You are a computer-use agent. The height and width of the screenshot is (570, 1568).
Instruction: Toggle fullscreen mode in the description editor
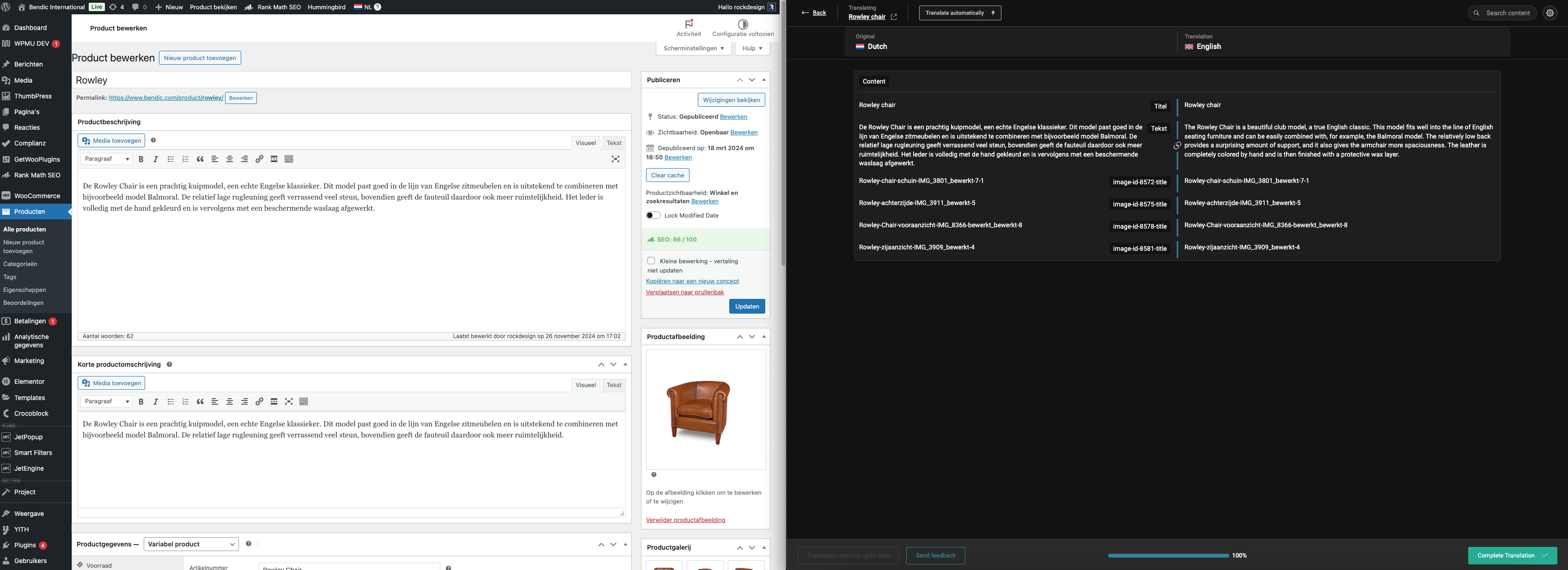tap(616, 159)
